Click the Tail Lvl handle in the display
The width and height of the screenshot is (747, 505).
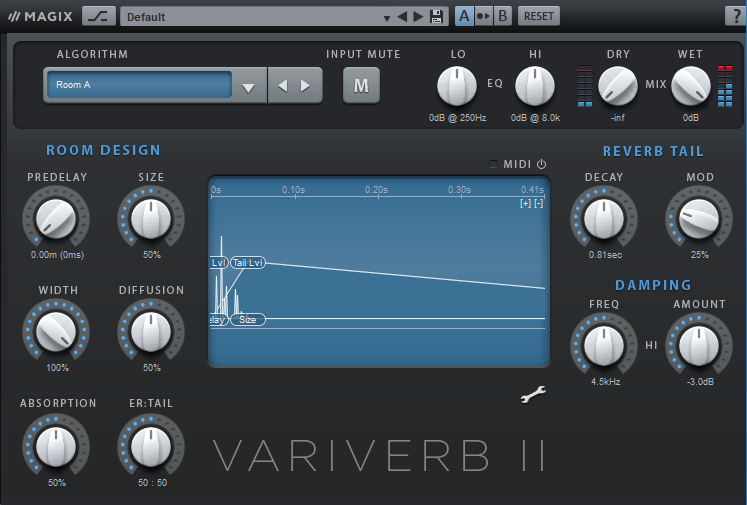click(x=248, y=263)
